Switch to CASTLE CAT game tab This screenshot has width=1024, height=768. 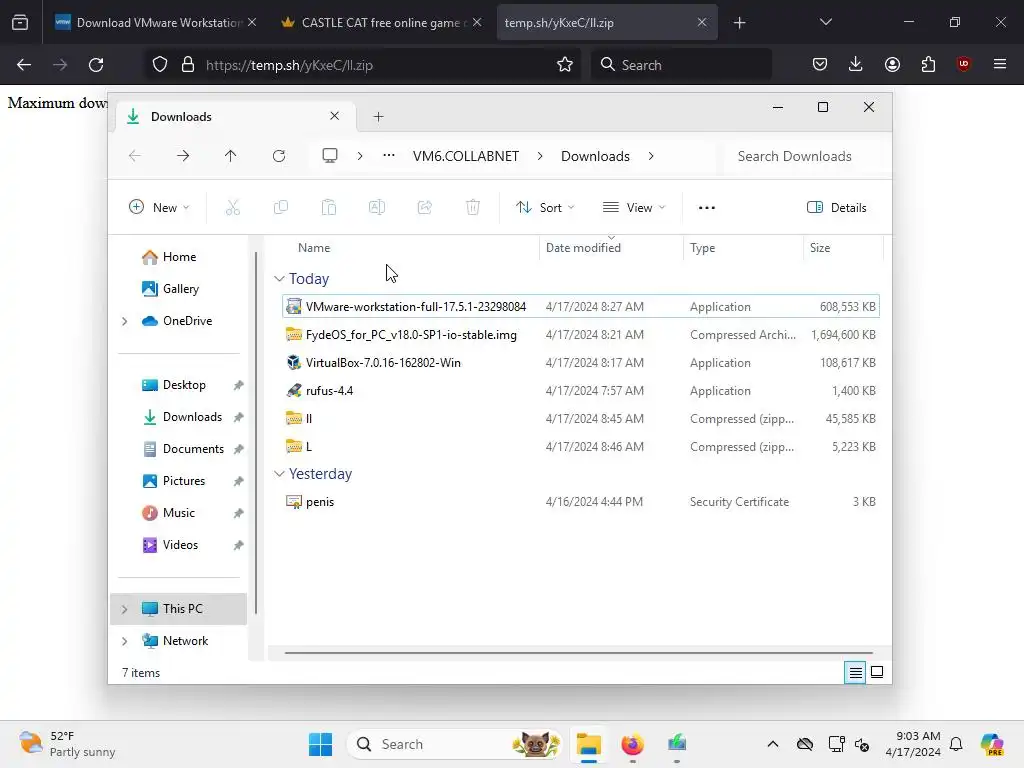coord(381,23)
